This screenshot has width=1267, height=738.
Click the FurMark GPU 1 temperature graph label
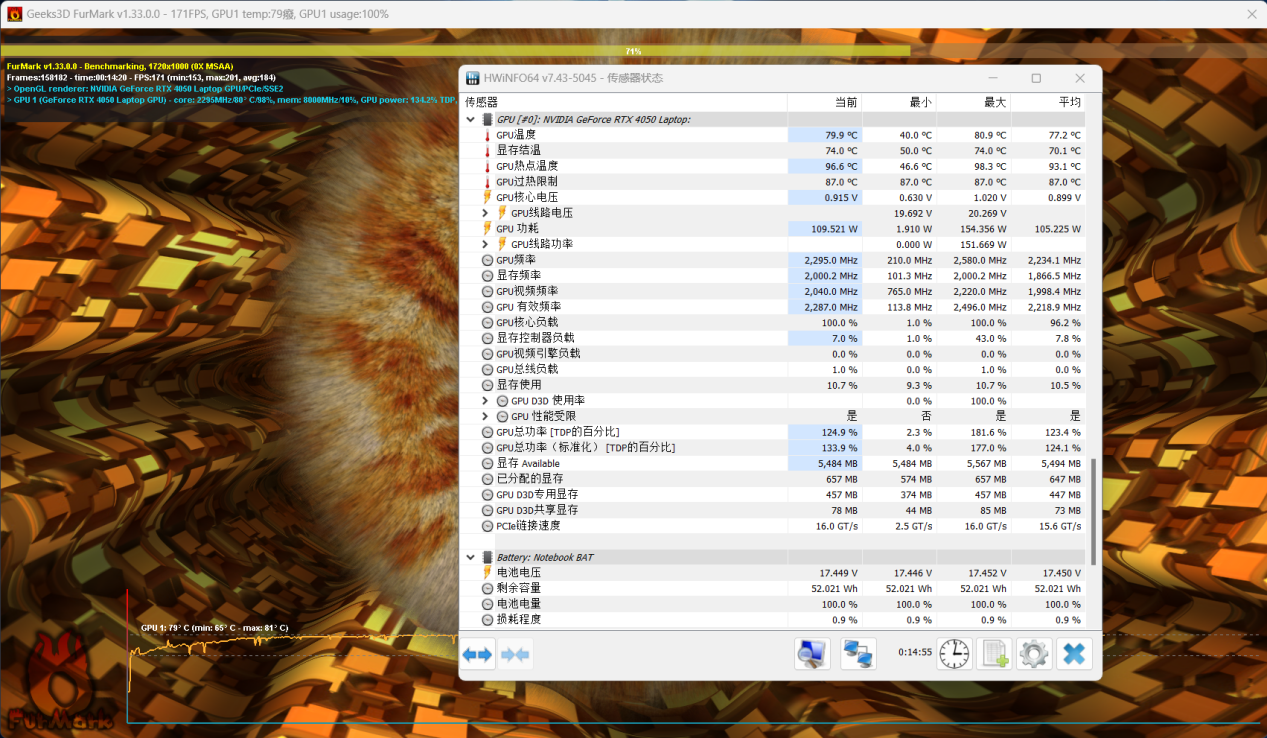(x=214, y=628)
